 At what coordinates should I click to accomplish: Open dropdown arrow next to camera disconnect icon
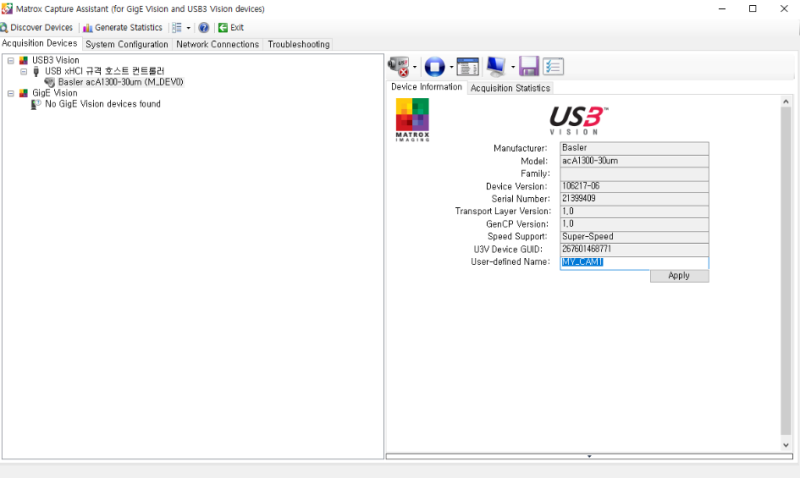coord(414,67)
